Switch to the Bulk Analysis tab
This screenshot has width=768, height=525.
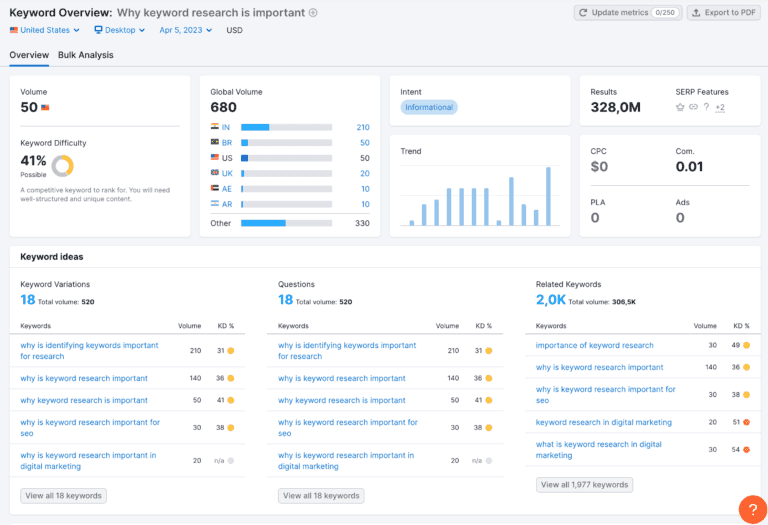tap(86, 55)
